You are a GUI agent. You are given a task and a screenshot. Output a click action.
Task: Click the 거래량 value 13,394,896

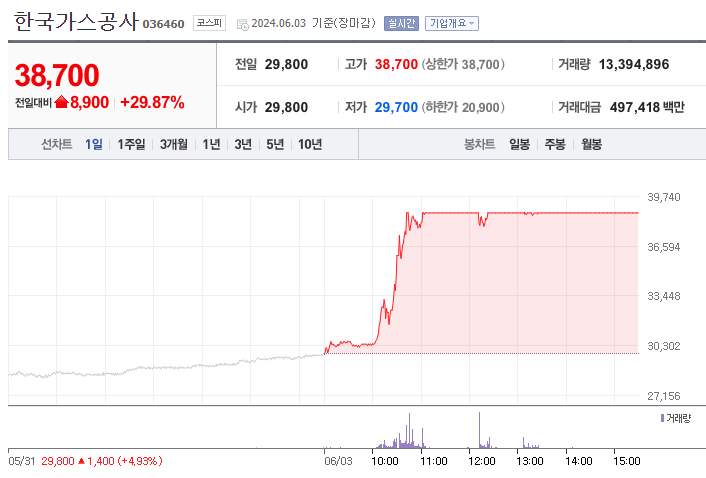click(x=634, y=64)
